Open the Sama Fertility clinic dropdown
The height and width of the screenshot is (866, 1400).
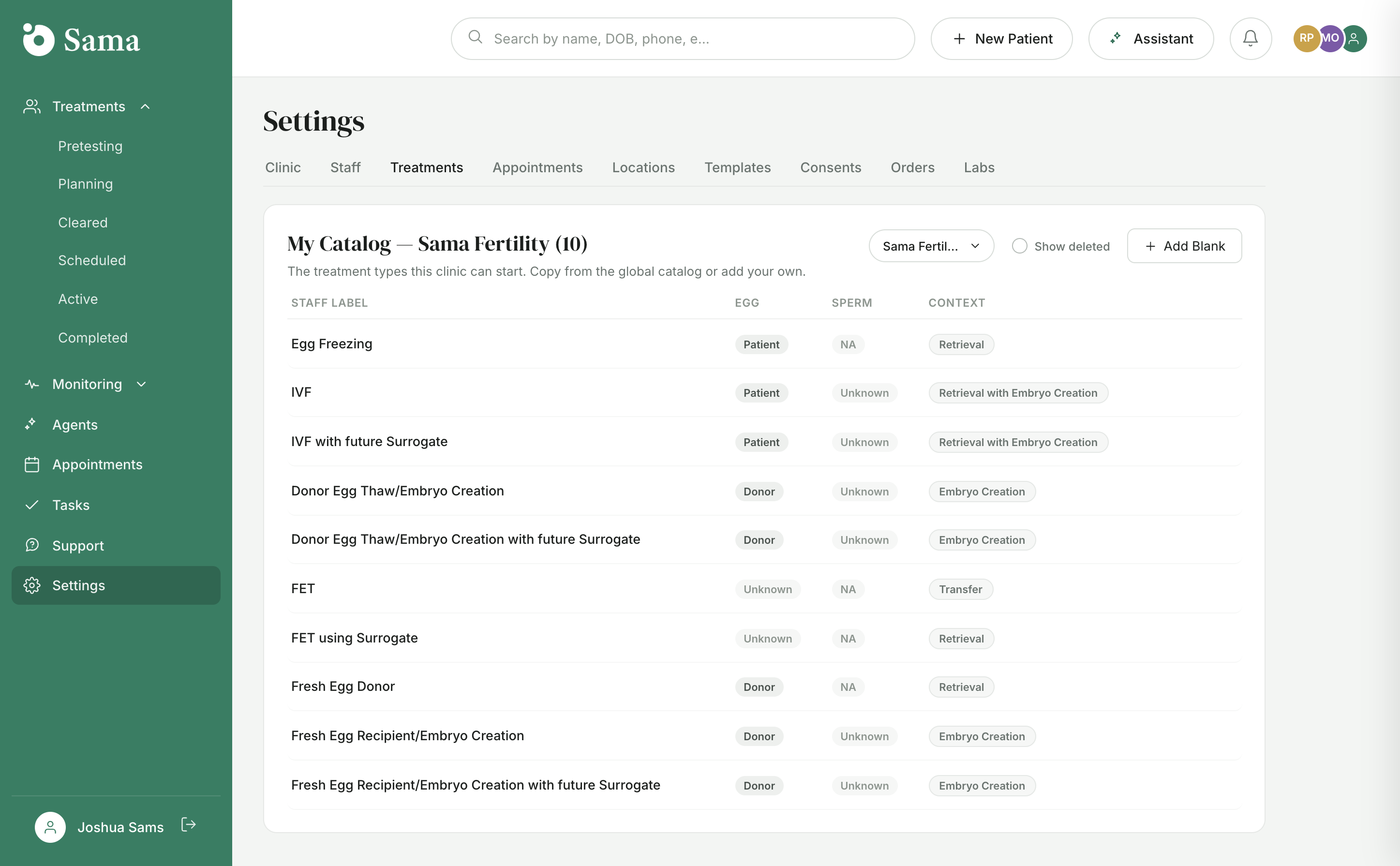(x=931, y=246)
